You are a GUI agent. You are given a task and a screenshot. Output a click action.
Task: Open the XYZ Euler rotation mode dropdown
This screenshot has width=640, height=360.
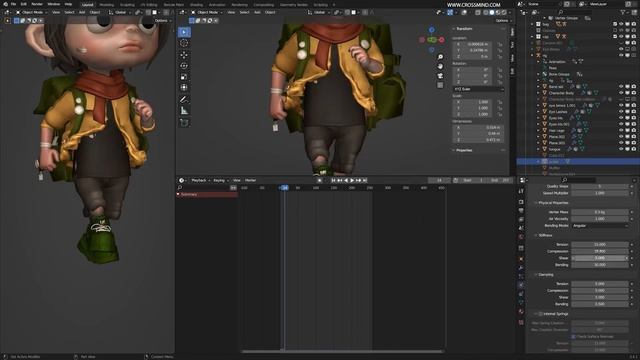[x=478, y=89]
